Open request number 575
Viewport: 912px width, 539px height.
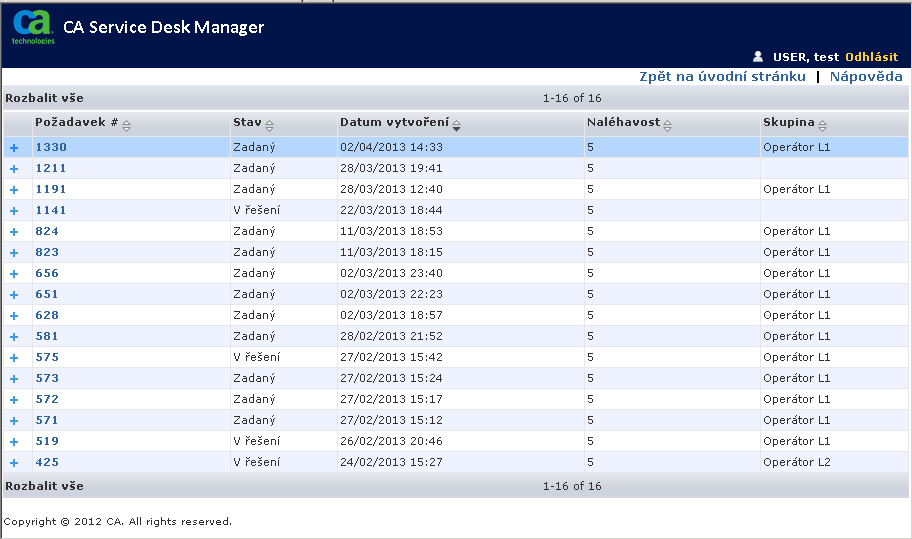coord(47,357)
